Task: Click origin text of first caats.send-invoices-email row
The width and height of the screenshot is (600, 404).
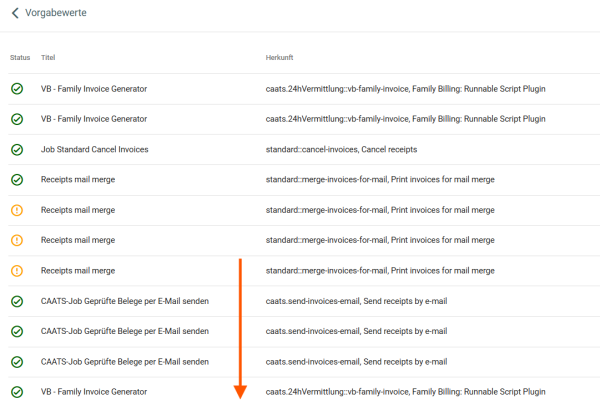Action: tap(356, 301)
